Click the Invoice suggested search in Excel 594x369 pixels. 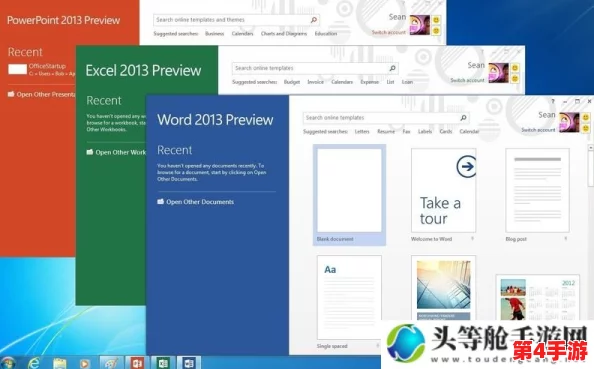pyautogui.click(x=315, y=82)
